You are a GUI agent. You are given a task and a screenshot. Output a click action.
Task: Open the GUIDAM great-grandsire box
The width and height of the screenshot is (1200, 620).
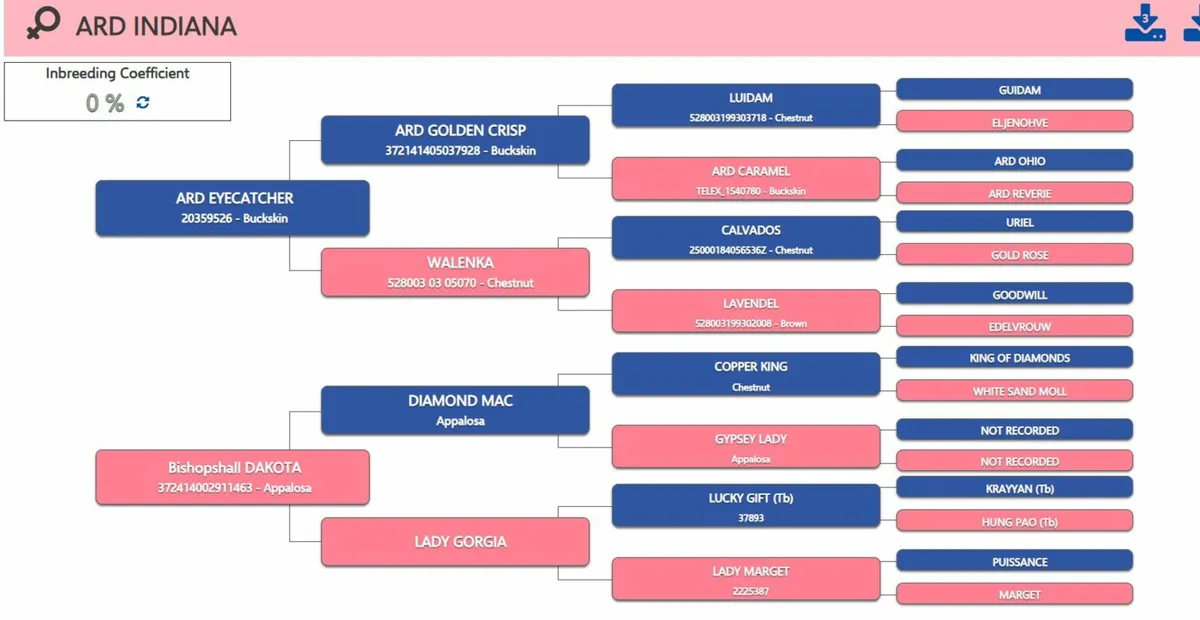[1014, 90]
